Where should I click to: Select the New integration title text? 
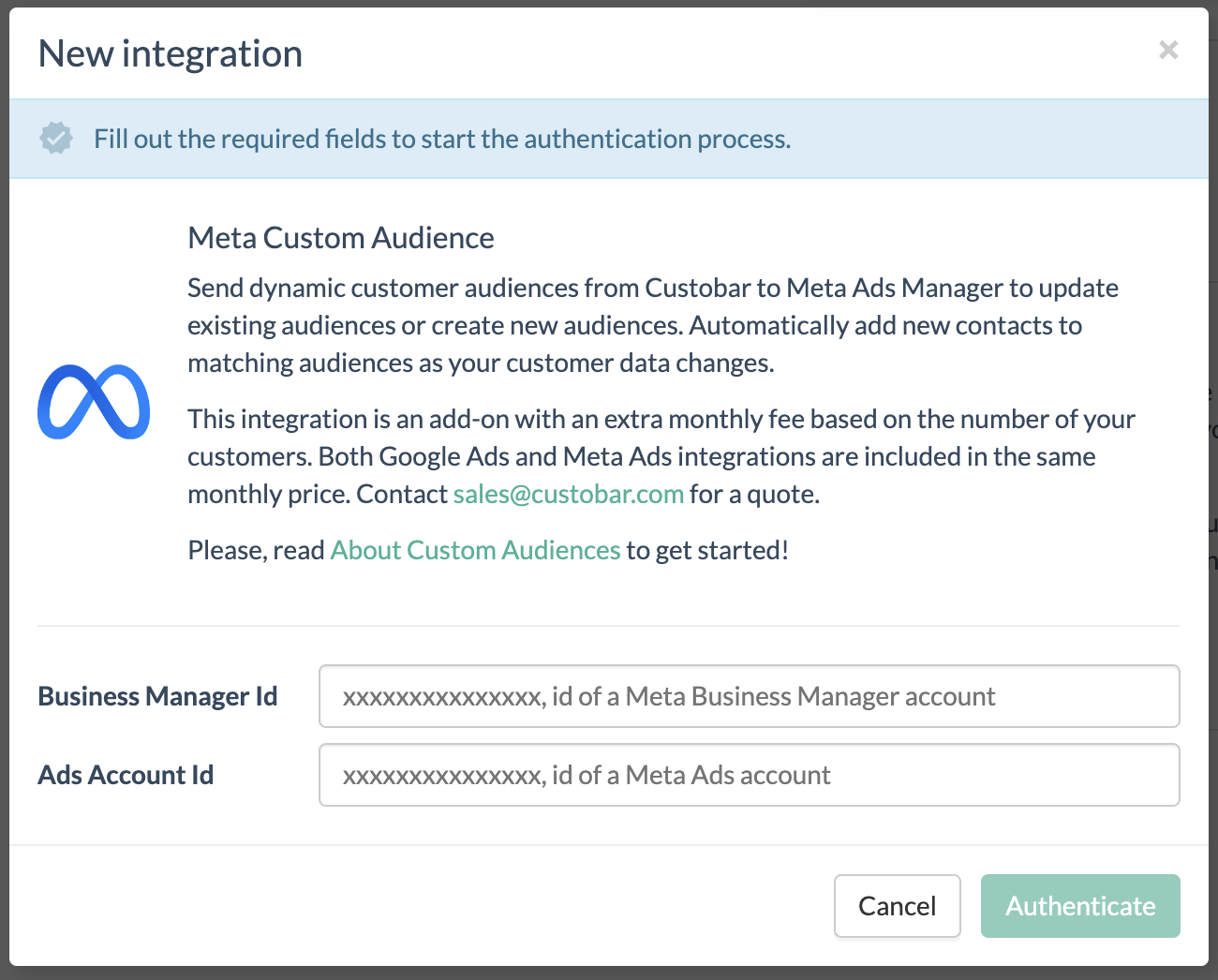coord(170,53)
